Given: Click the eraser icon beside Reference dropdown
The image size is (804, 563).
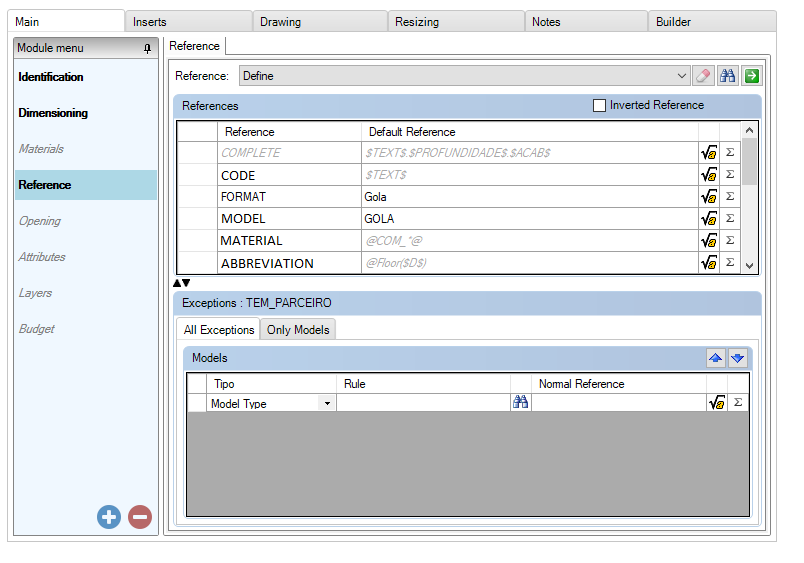Looking at the screenshot, I should pyautogui.click(x=704, y=76).
